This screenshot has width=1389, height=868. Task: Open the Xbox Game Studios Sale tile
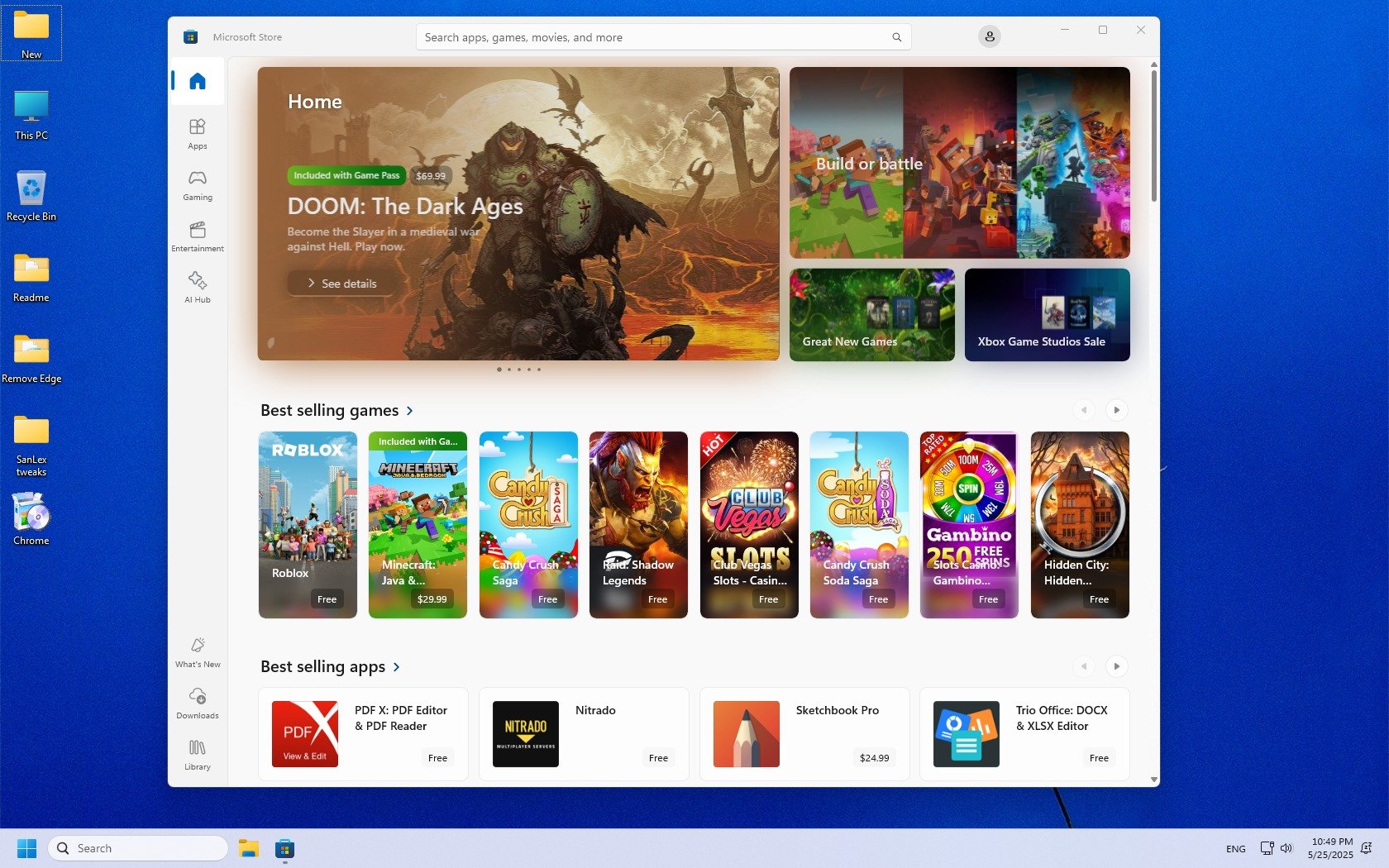1047,315
